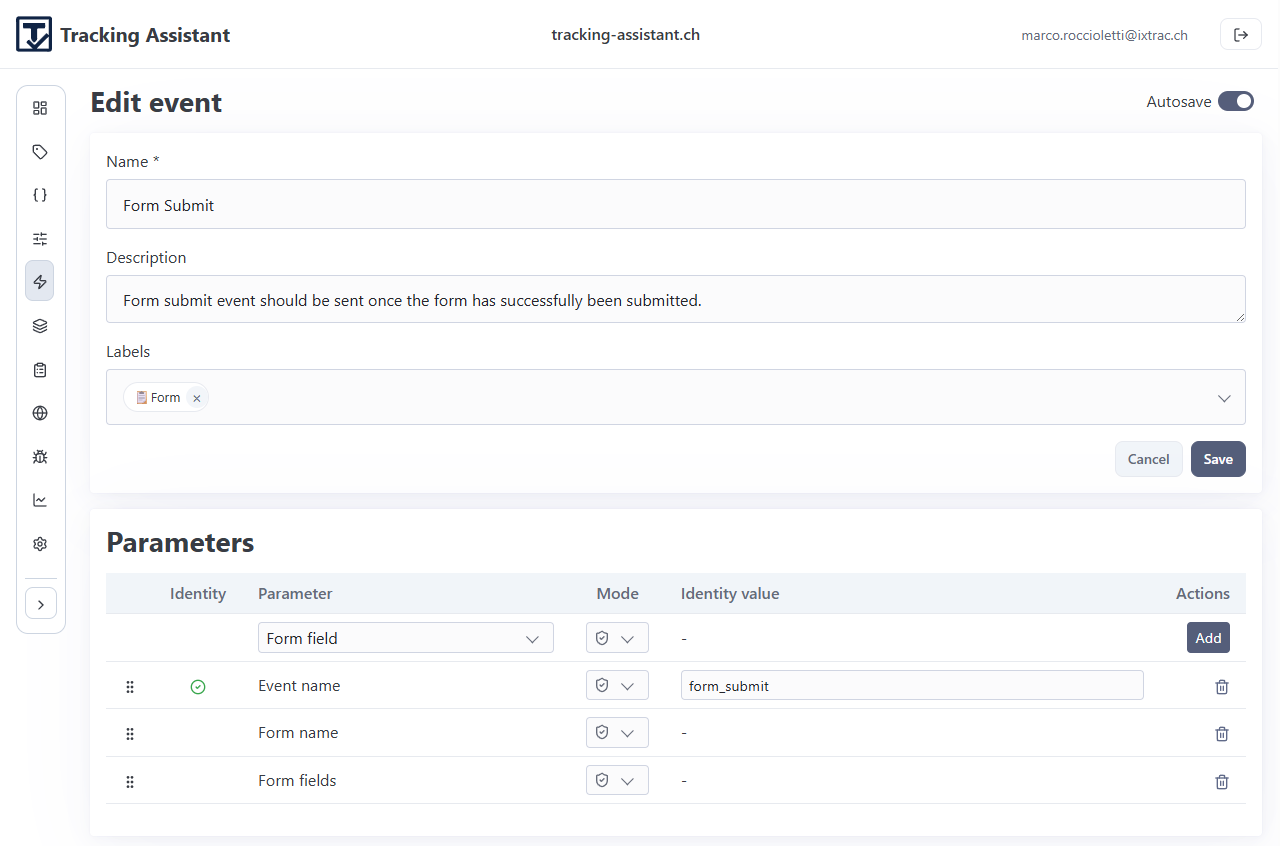This screenshot has height=846, width=1280.
Task: Expand the Labels dropdown chevron
Action: pyautogui.click(x=1224, y=398)
